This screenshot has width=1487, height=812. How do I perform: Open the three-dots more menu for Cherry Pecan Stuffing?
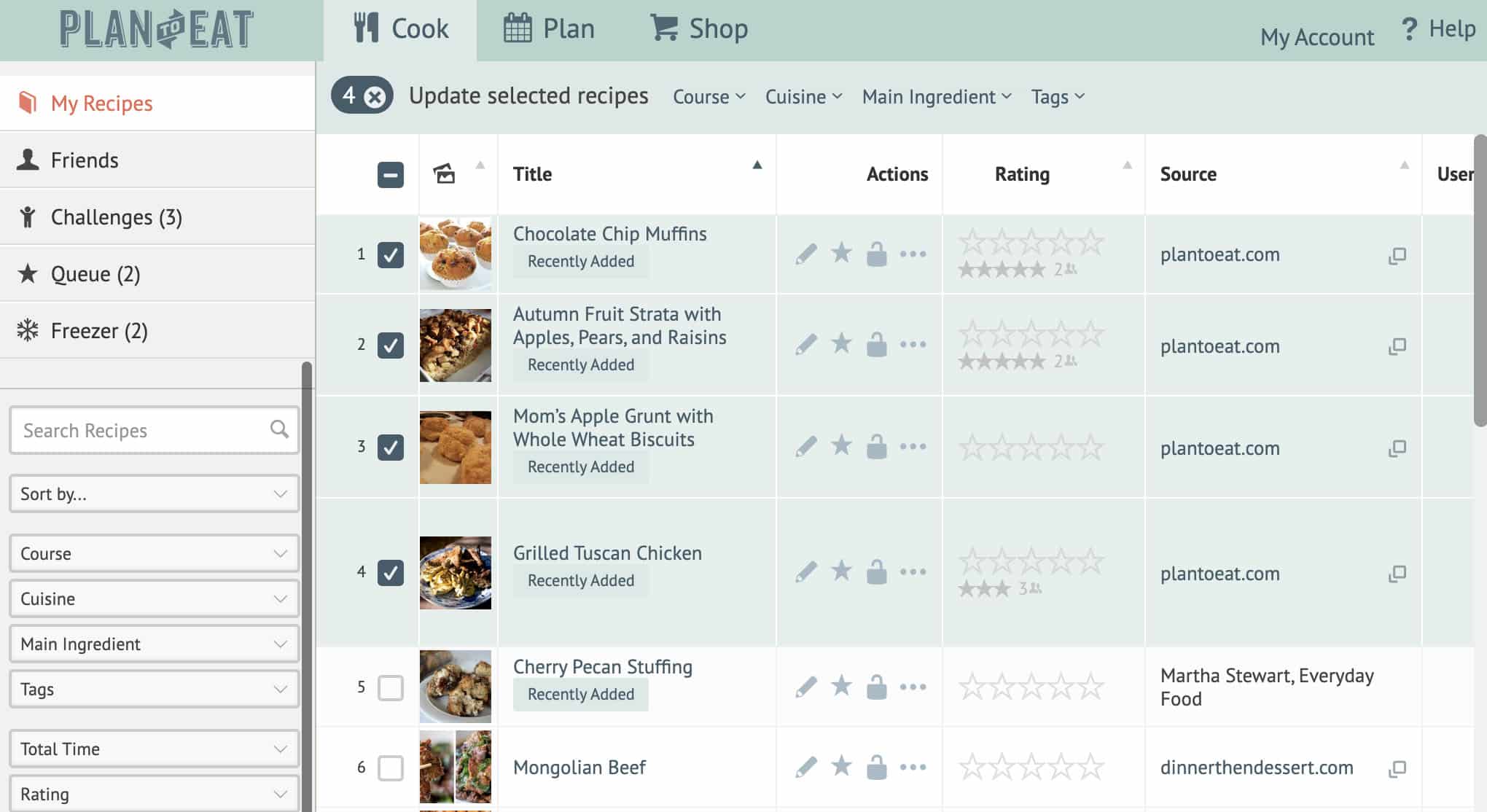click(x=913, y=687)
